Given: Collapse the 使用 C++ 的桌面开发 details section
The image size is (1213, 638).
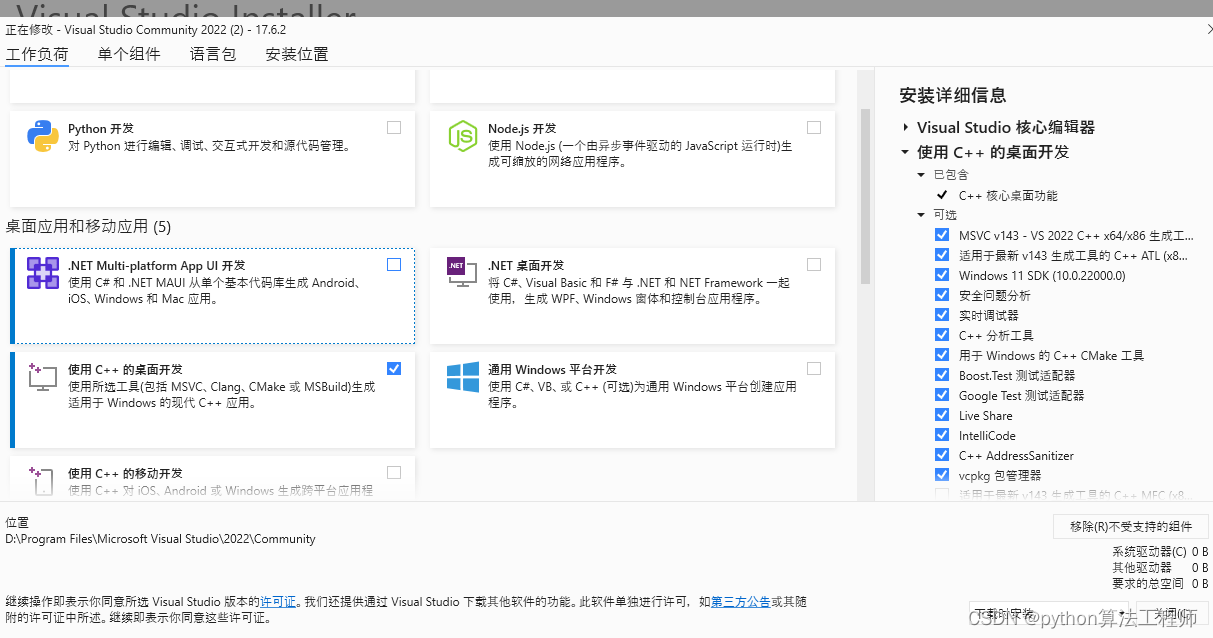Looking at the screenshot, I should pyautogui.click(x=905, y=152).
